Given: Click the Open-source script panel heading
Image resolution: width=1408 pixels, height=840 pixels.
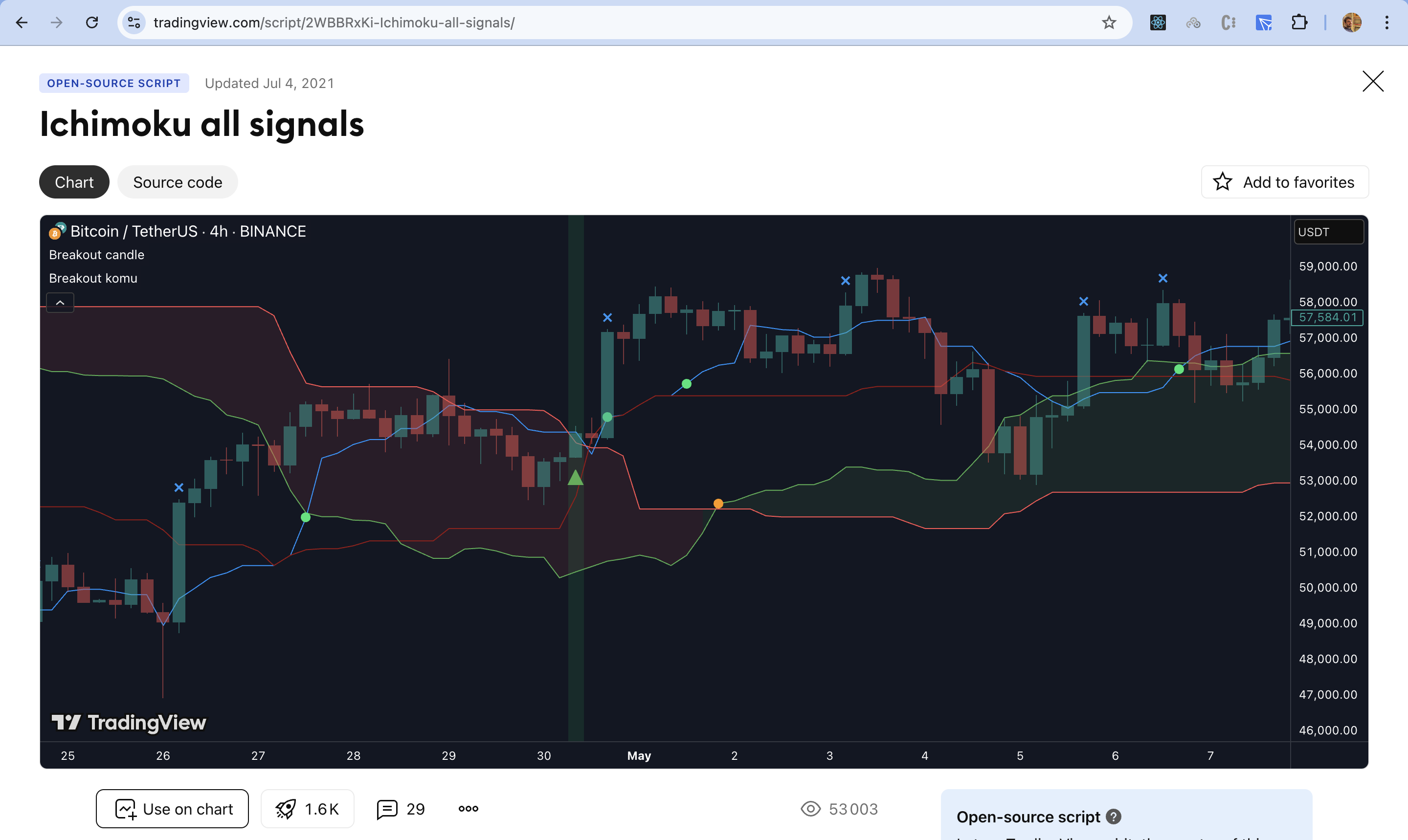Looking at the screenshot, I should coord(1028,817).
